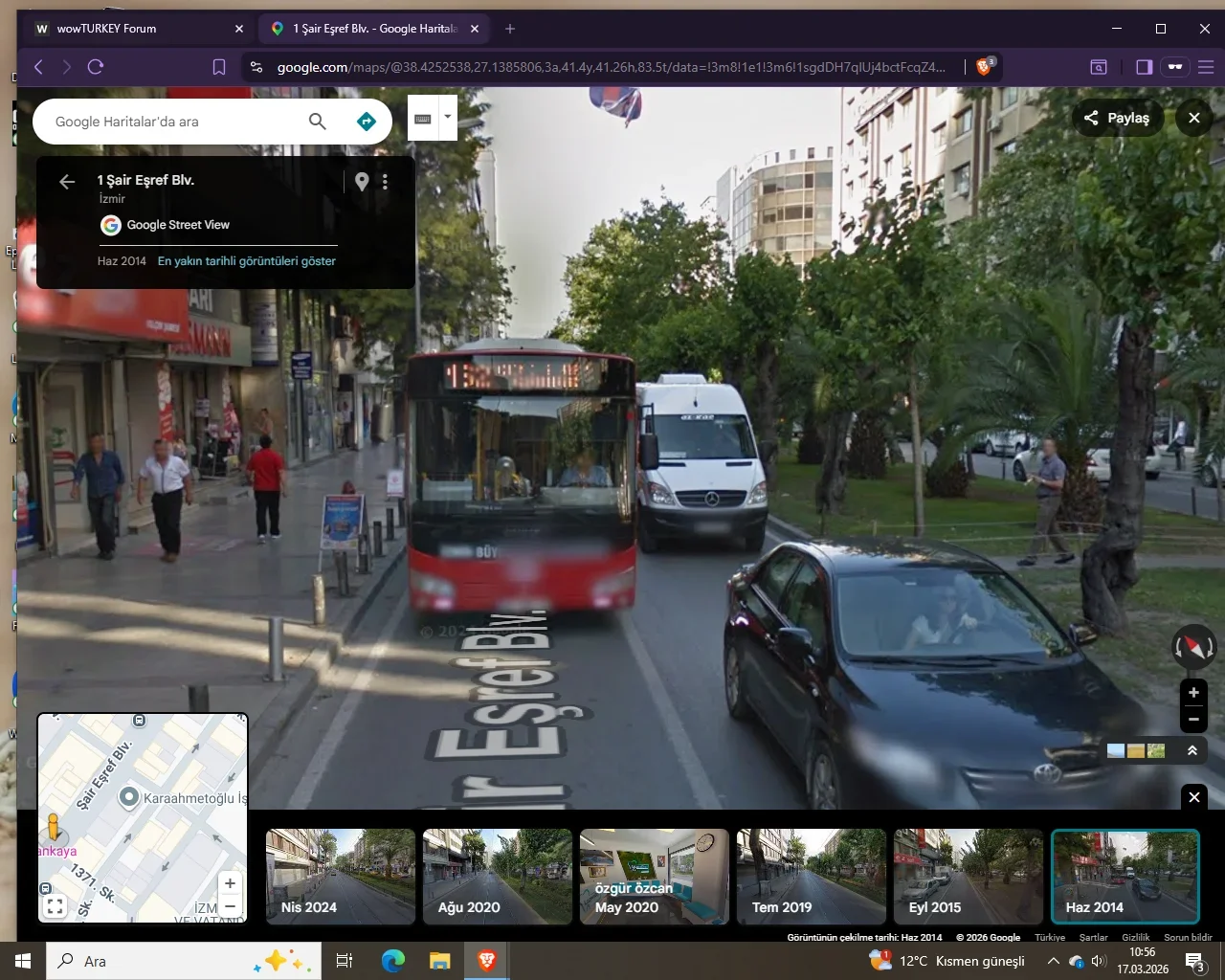Open a new browser tab
Viewport: 1225px width, 980px height.
pos(510,29)
